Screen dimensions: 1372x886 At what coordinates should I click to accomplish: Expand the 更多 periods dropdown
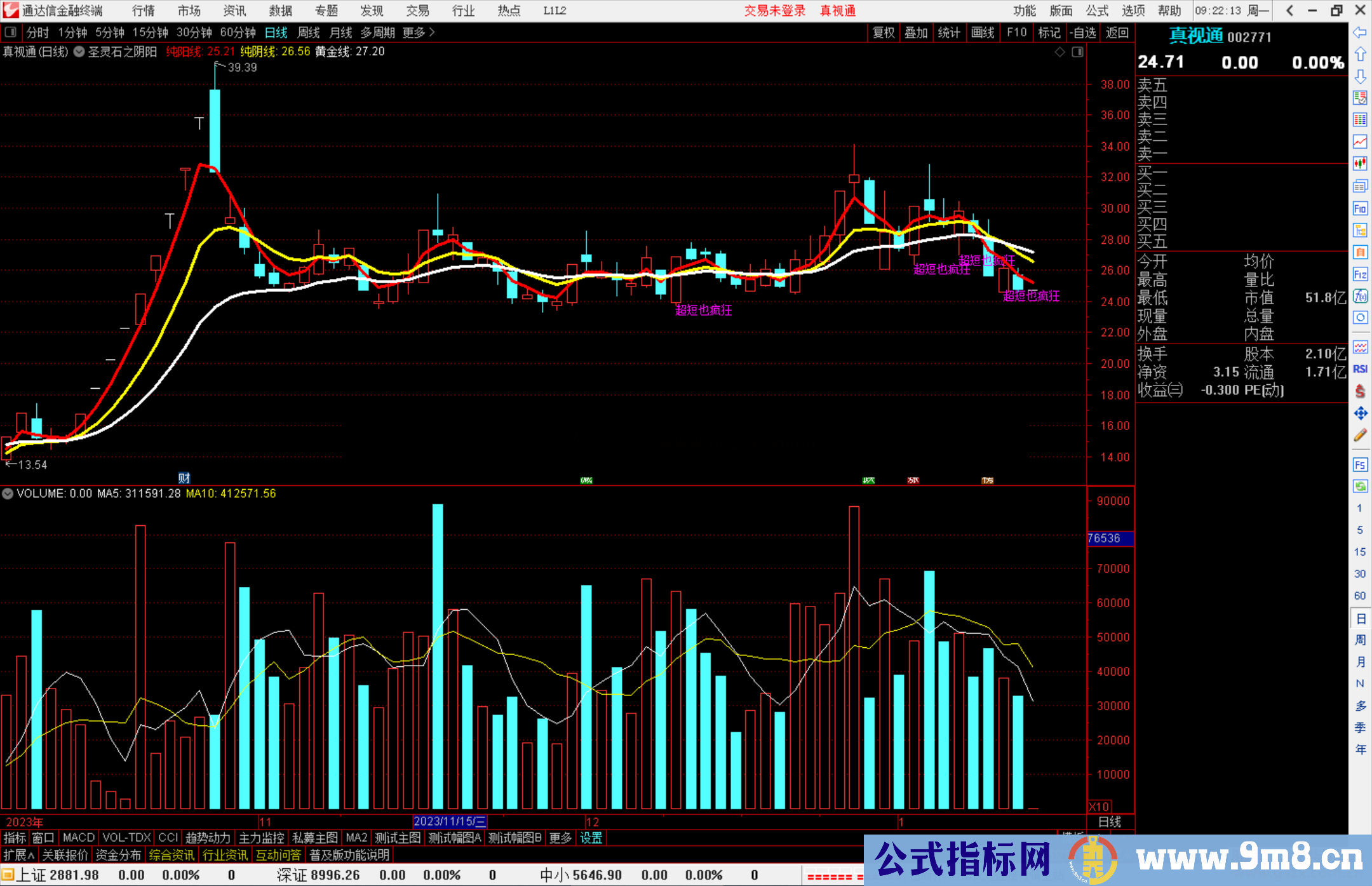point(419,32)
